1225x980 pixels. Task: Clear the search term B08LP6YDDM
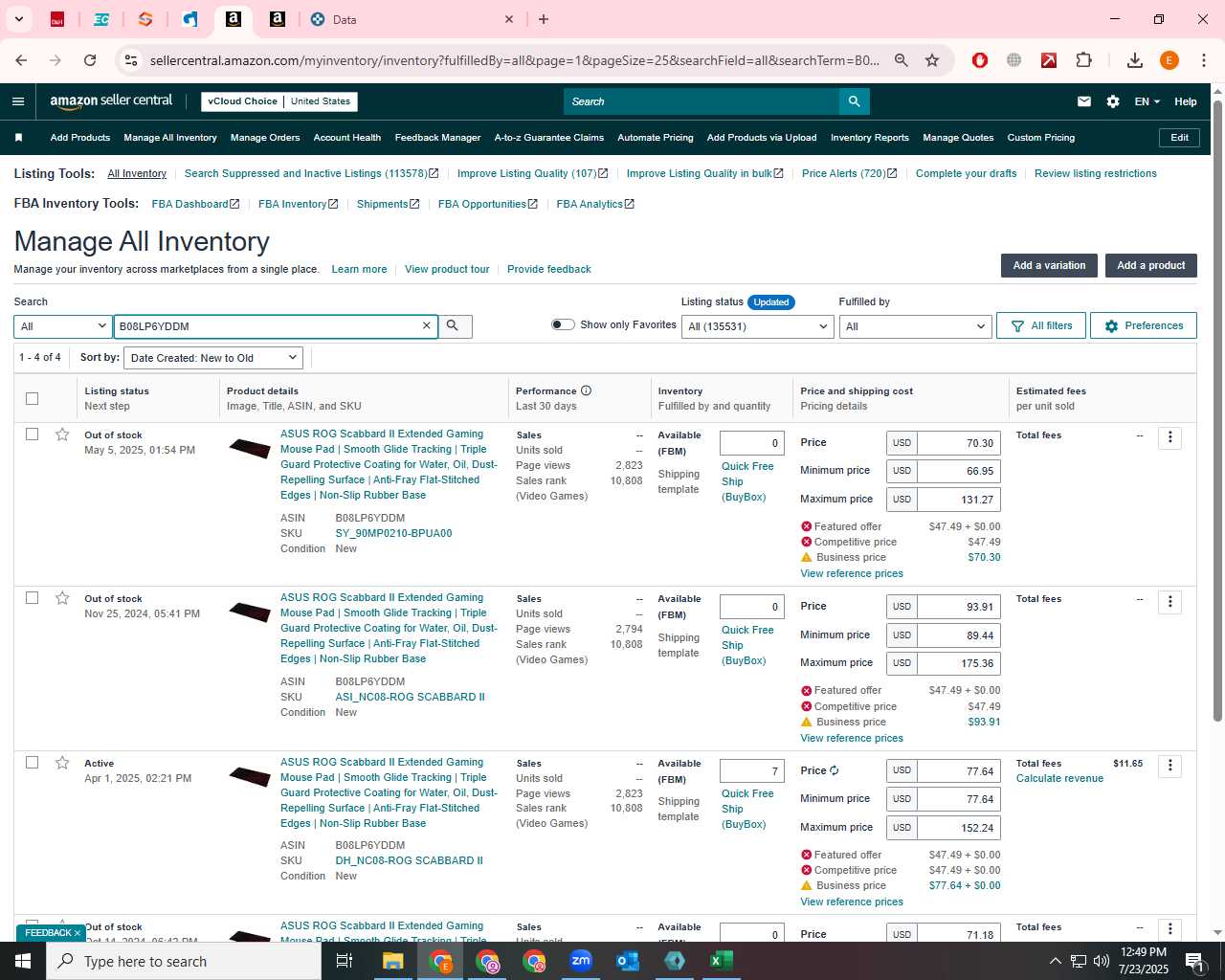coord(427,326)
